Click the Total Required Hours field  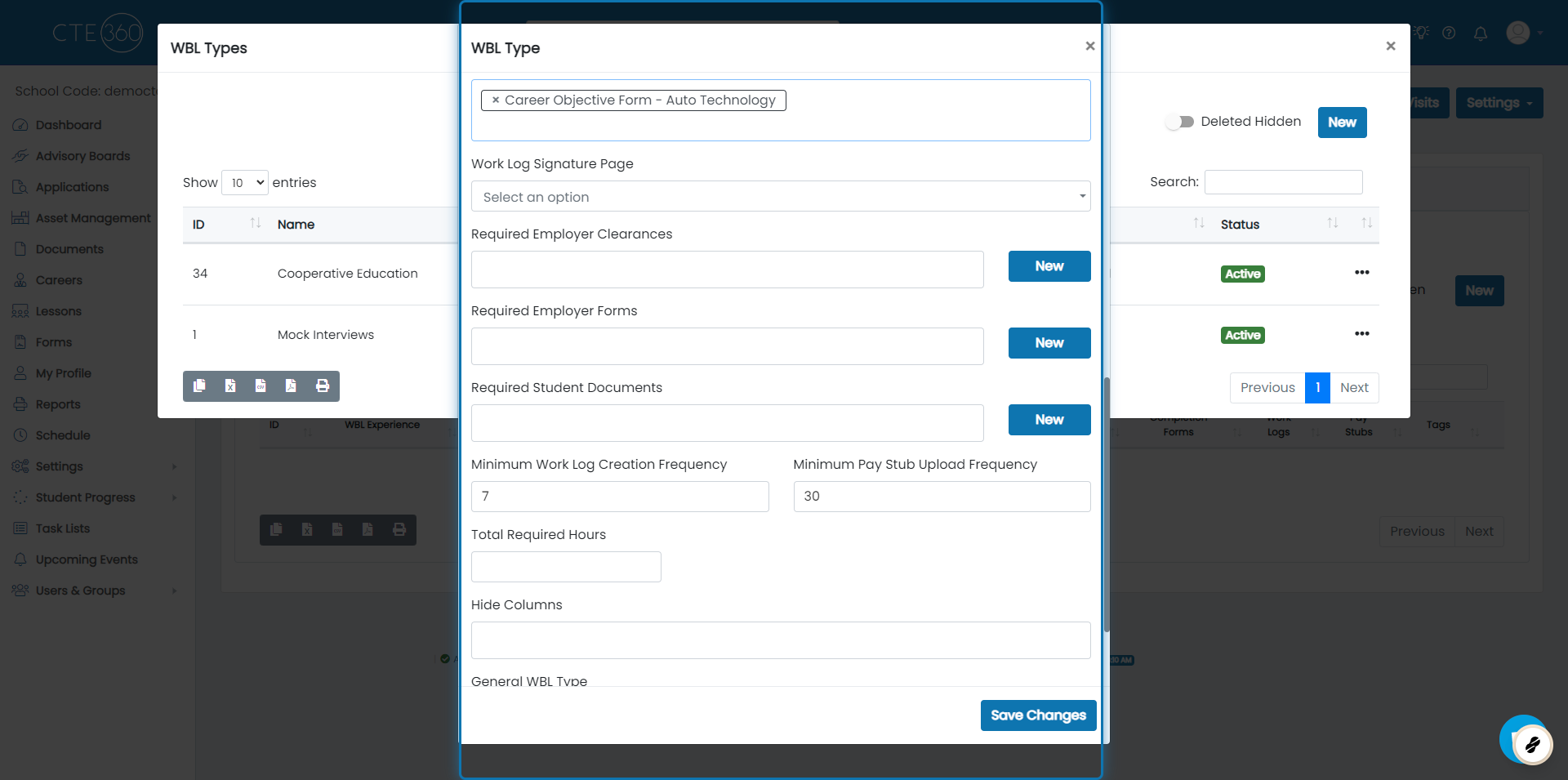[x=566, y=567]
